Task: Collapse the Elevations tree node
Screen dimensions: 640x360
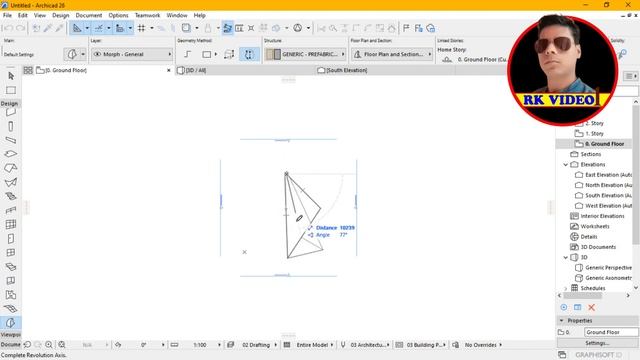Action: (566, 164)
